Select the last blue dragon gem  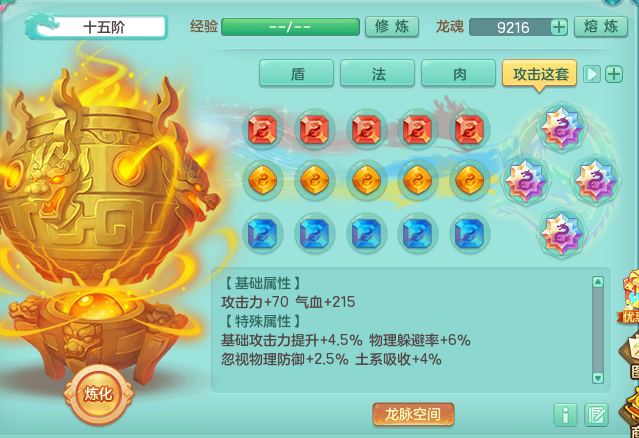[x=469, y=233]
